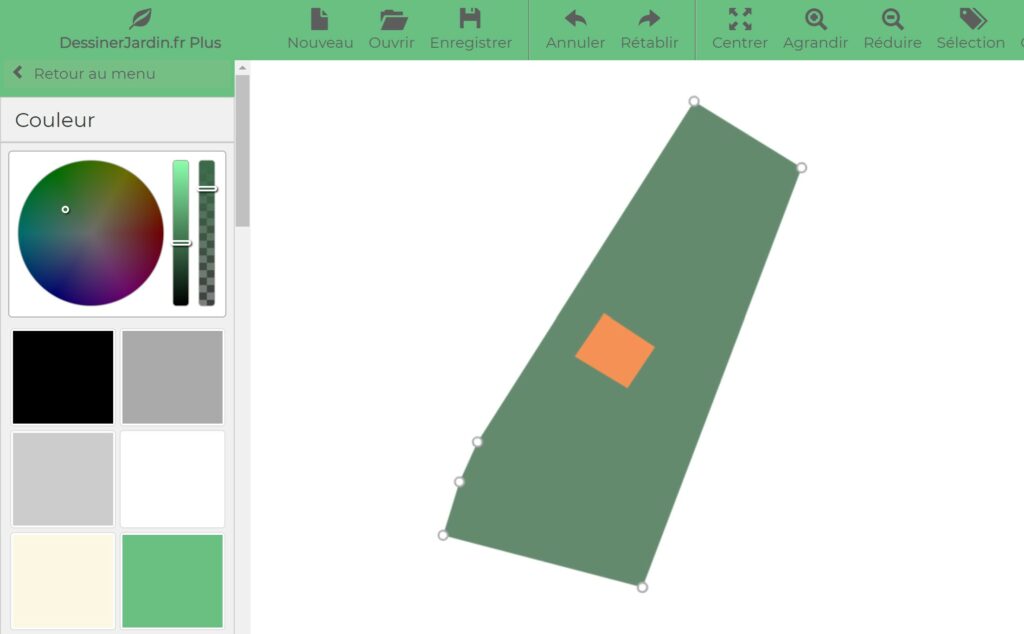This screenshot has height=634, width=1024.
Task: Activate the Sélection tag tool
Action: coord(971,19)
